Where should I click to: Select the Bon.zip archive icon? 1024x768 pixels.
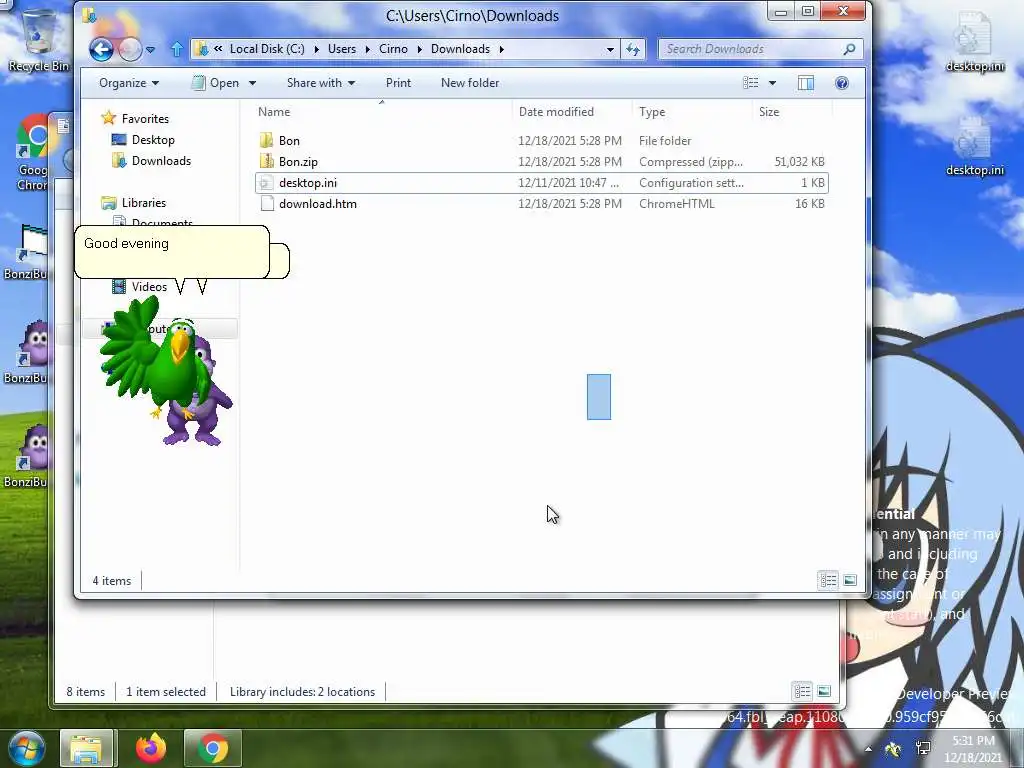(266, 161)
